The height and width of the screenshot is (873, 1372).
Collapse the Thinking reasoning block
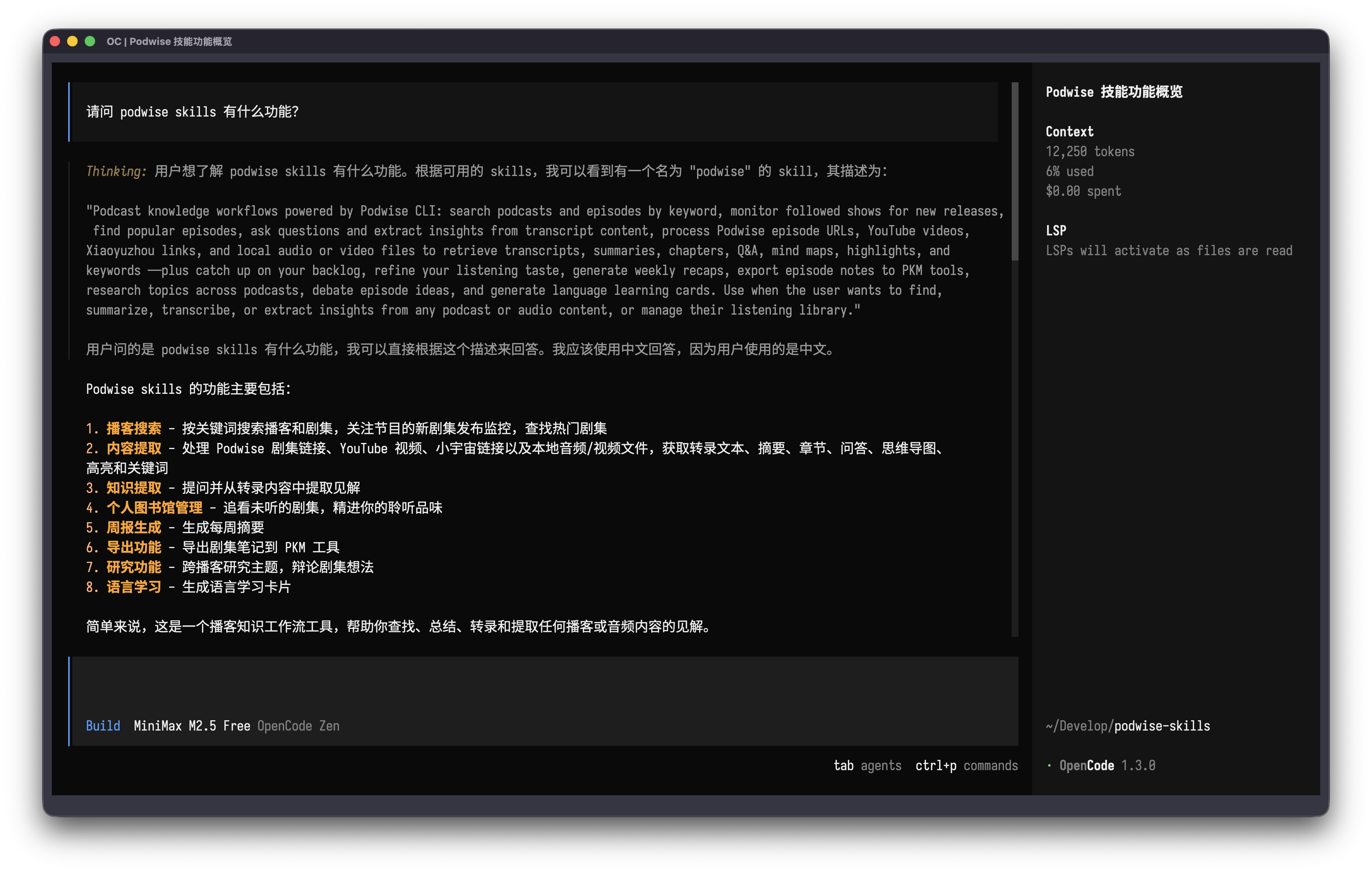[116, 171]
